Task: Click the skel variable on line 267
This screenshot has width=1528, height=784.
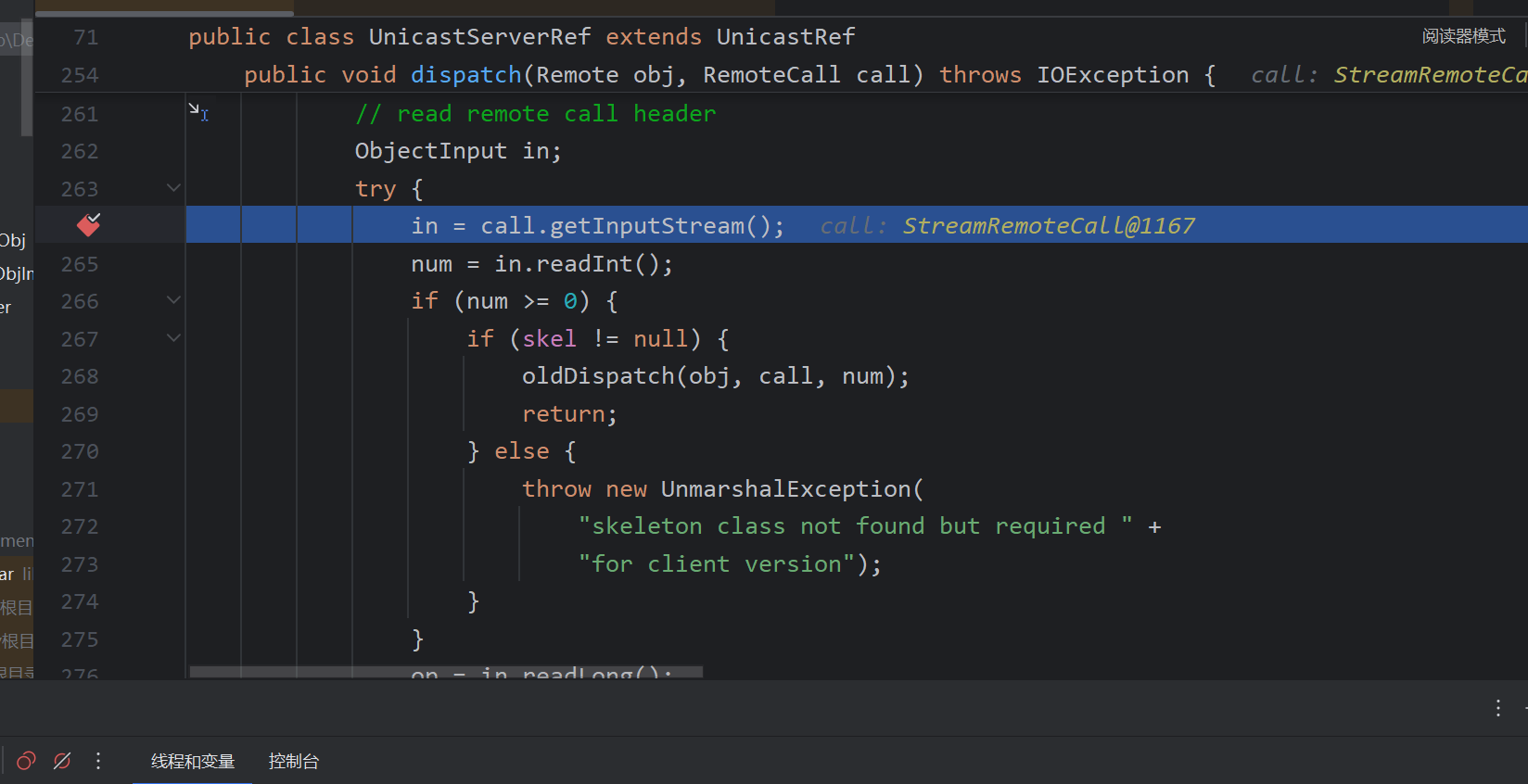Action: coord(549,339)
